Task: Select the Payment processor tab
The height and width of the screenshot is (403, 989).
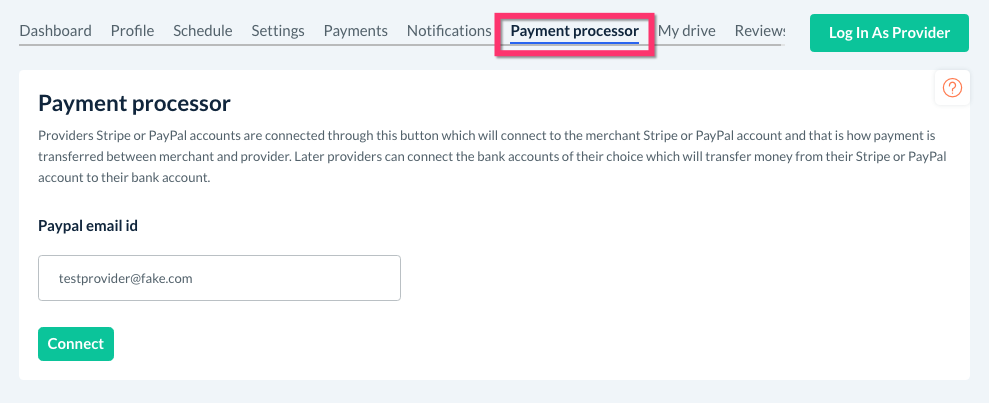Action: point(574,30)
